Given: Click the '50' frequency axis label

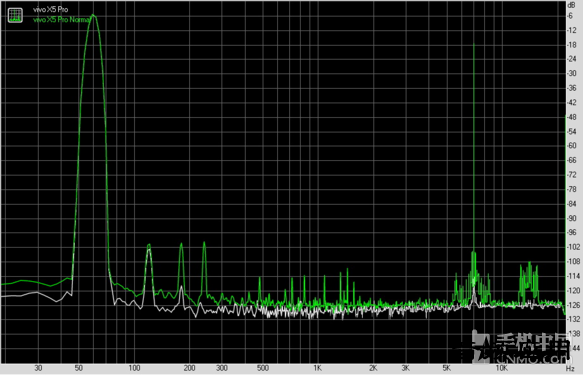Looking at the screenshot, I should (78, 368).
